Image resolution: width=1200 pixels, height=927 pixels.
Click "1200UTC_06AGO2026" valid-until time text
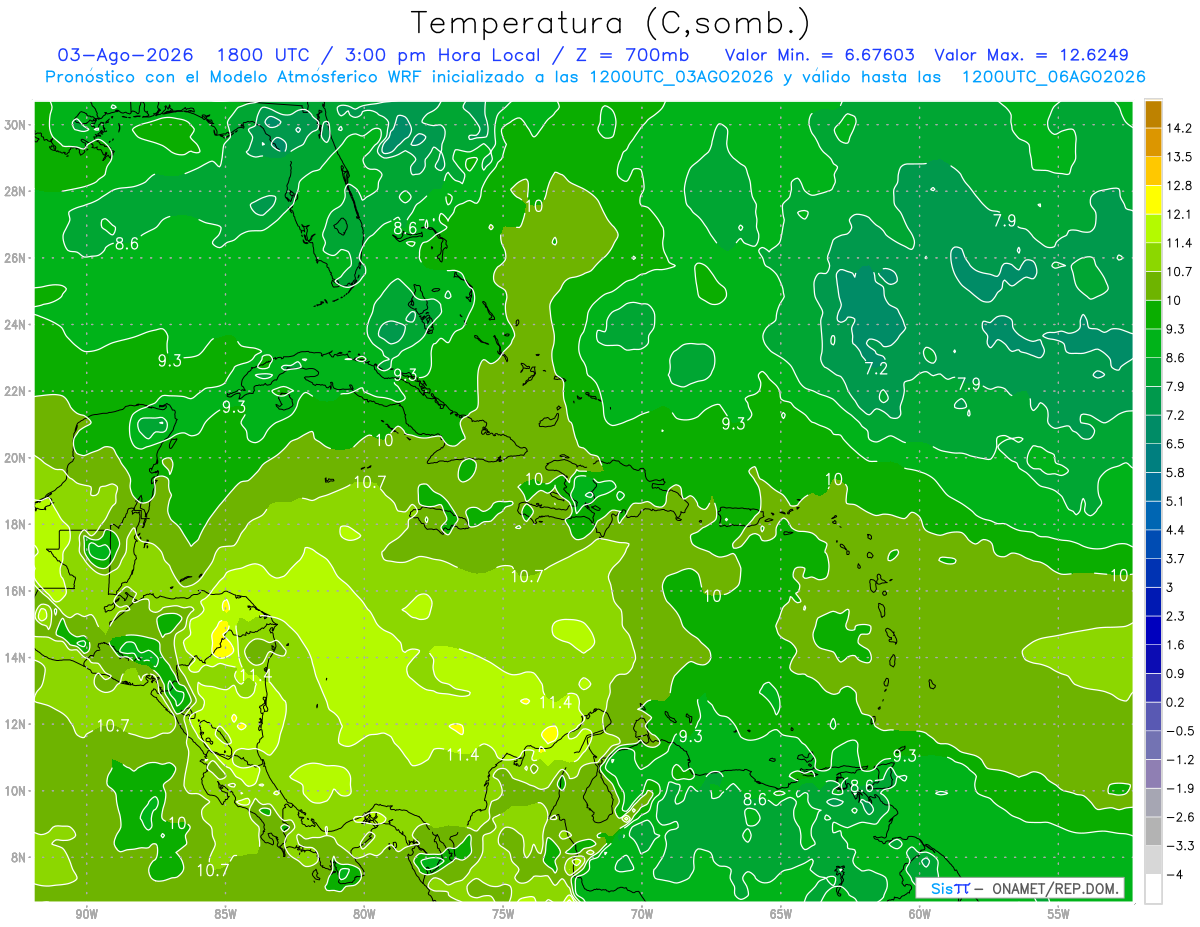pos(1053,77)
